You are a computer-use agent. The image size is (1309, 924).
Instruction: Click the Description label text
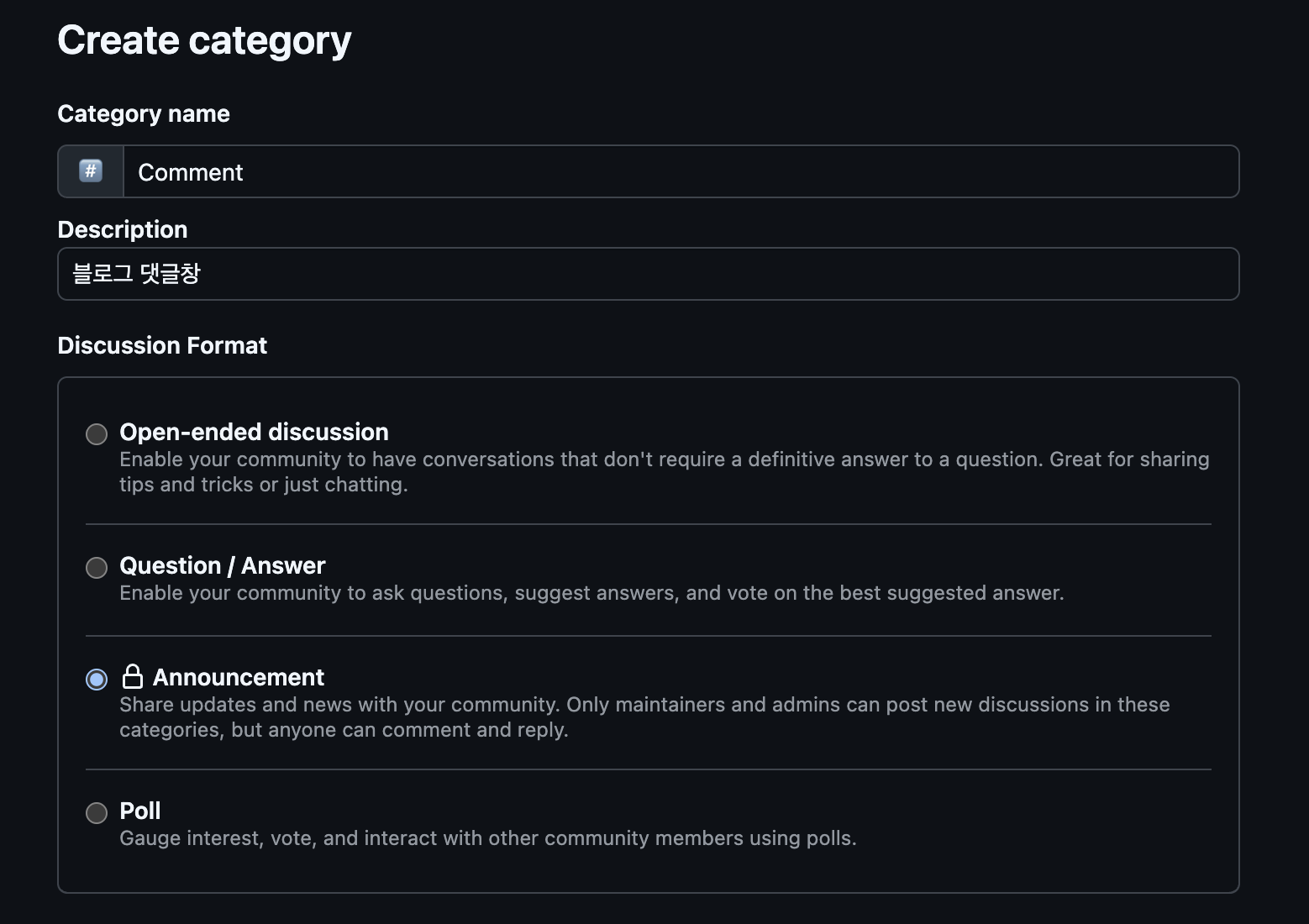pos(122,228)
